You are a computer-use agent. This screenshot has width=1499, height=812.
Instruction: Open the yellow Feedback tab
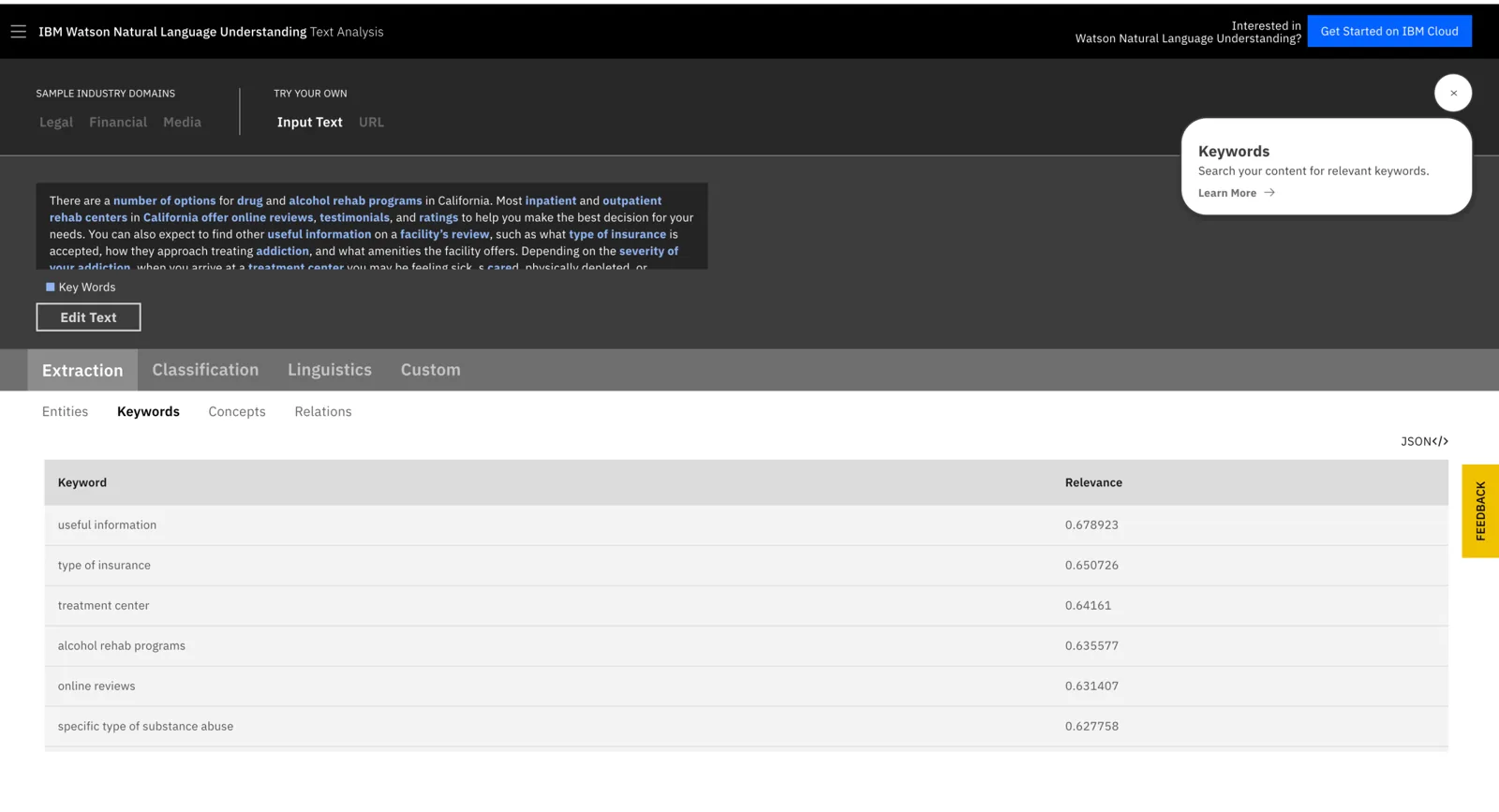(x=1480, y=511)
